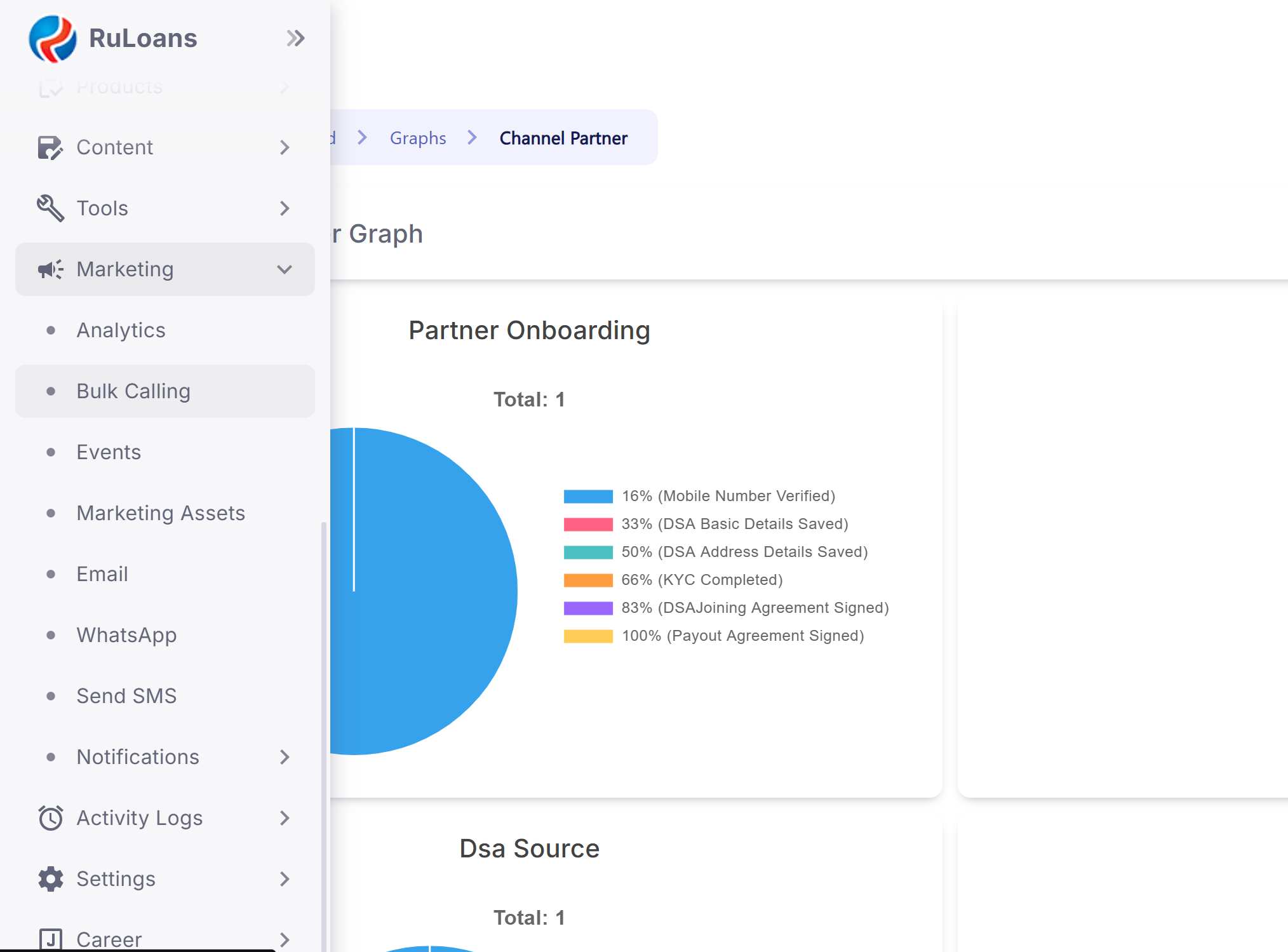
Task: Collapse sidebar with double-chevron icon
Action: point(295,39)
